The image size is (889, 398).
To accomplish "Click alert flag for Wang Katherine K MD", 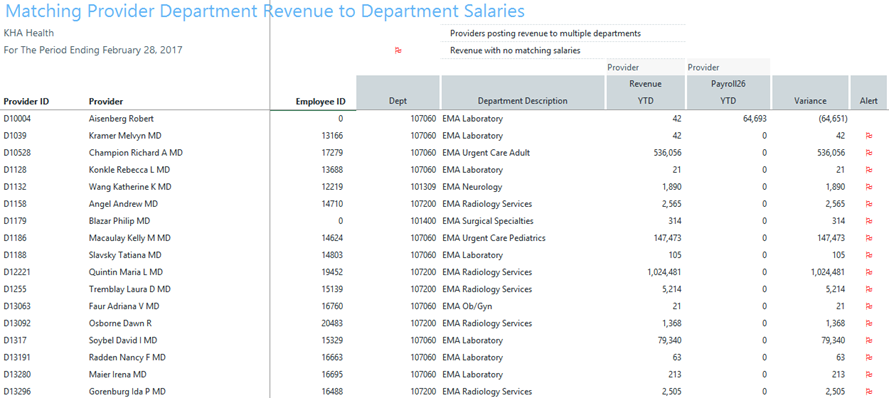I will coord(868,187).
